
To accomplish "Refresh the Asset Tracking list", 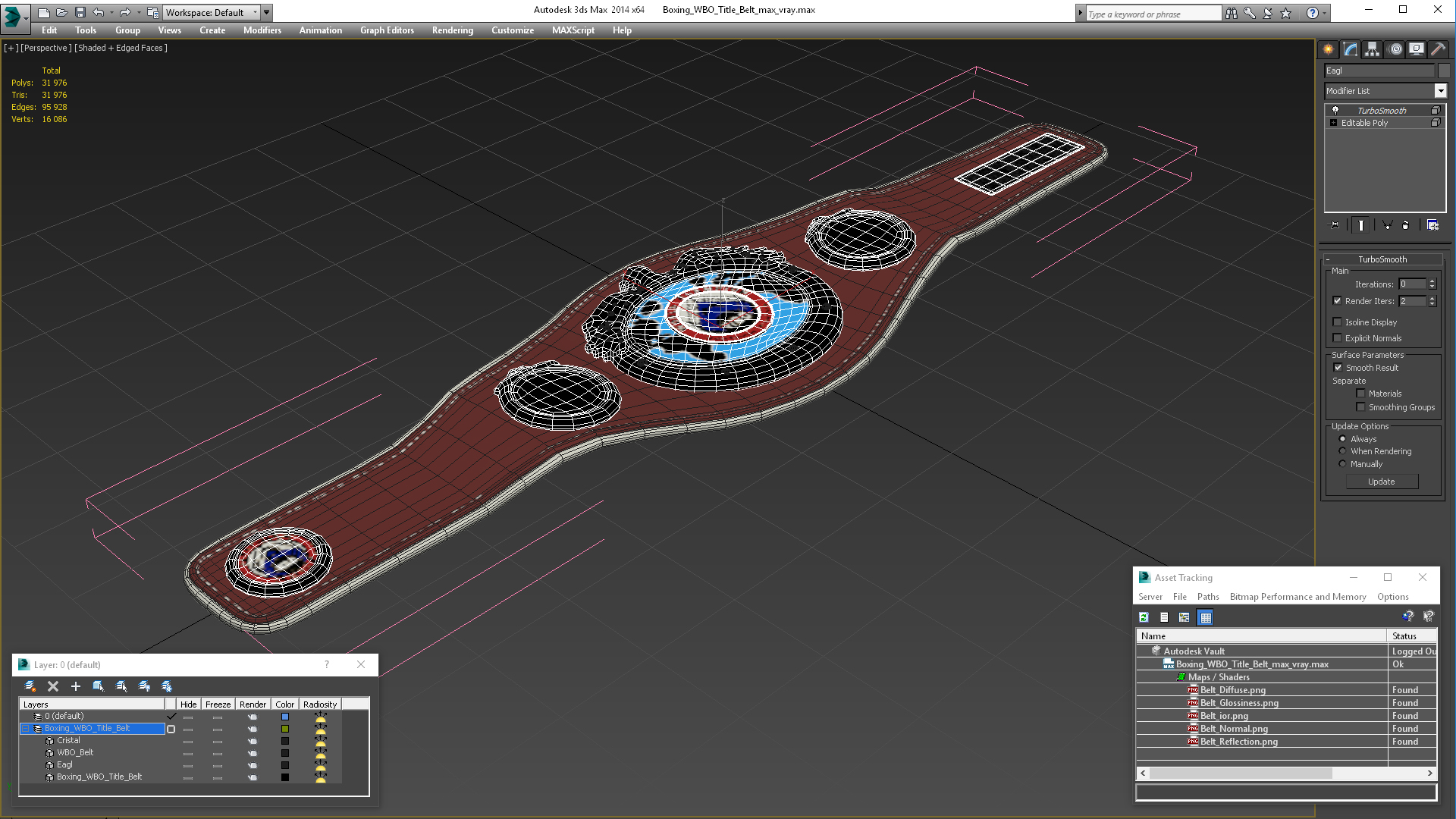I will pyautogui.click(x=1144, y=617).
